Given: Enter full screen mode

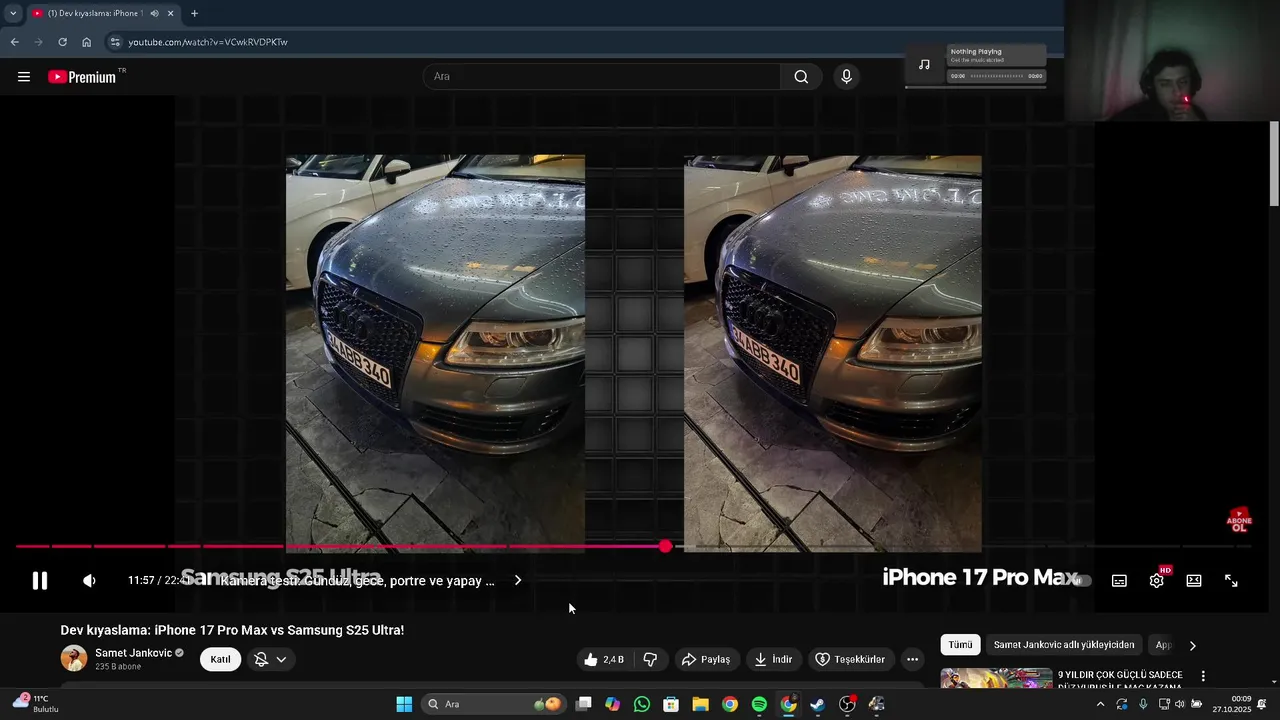Looking at the screenshot, I should (1231, 581).
